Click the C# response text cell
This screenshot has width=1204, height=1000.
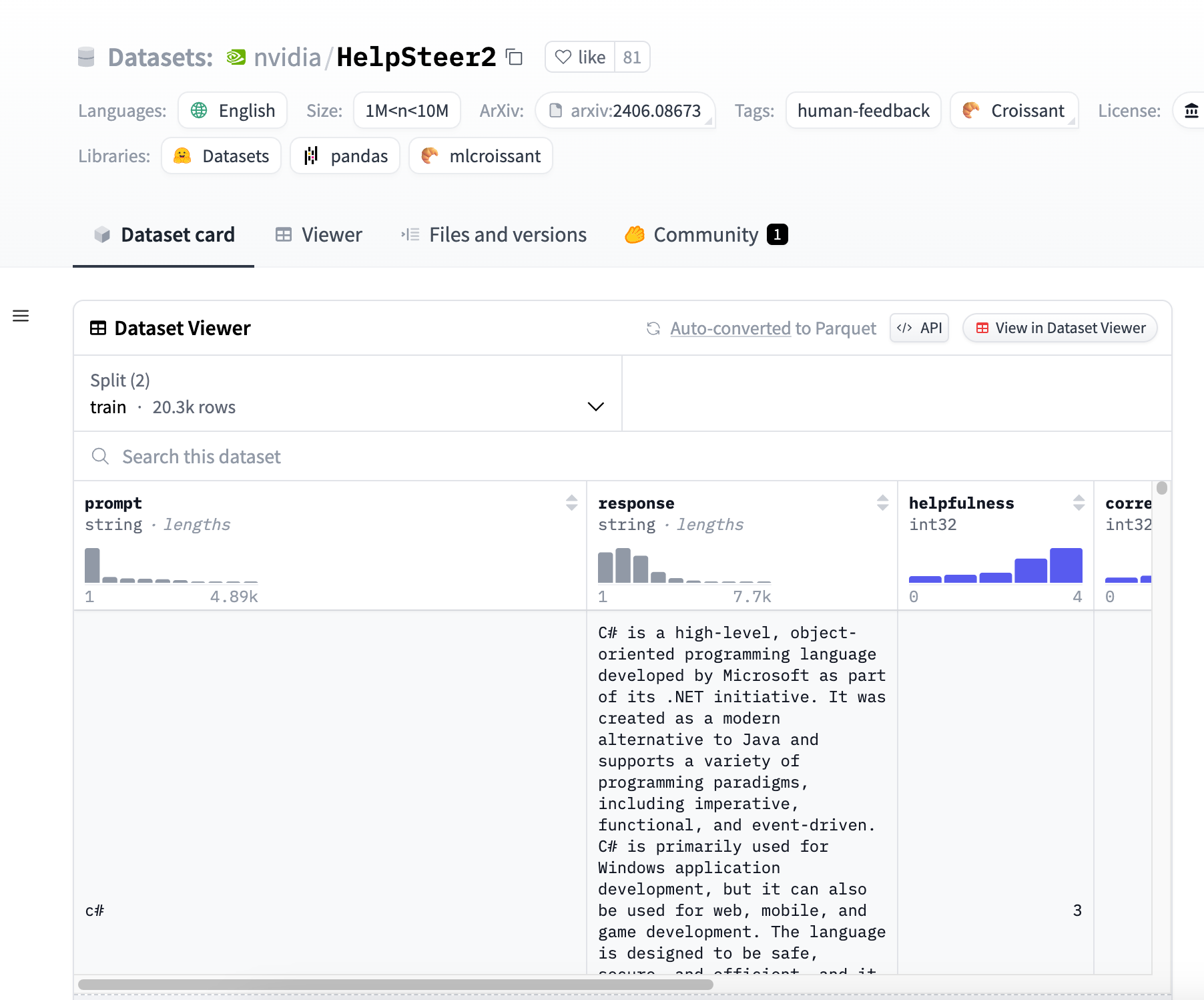742,793
